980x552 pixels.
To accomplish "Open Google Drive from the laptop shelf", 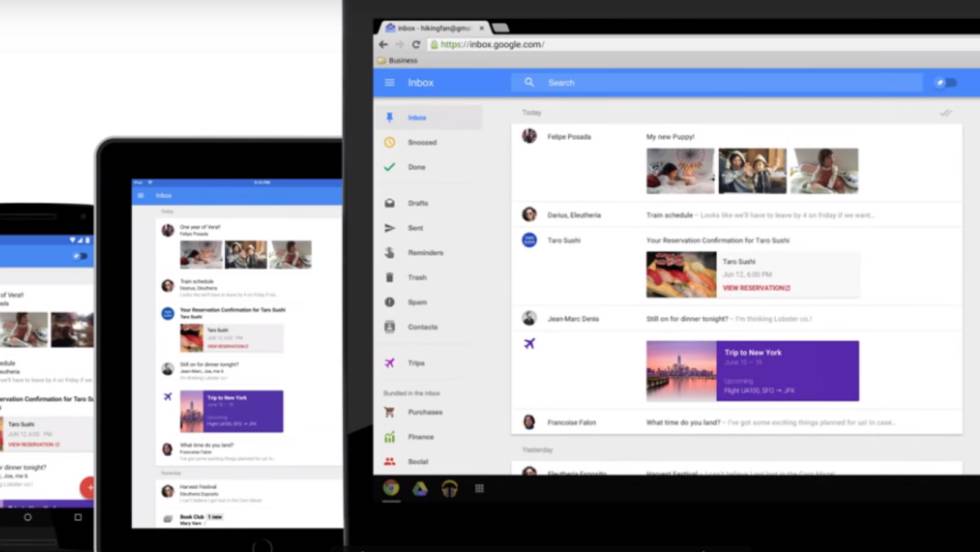I will [x=420, y=489].
